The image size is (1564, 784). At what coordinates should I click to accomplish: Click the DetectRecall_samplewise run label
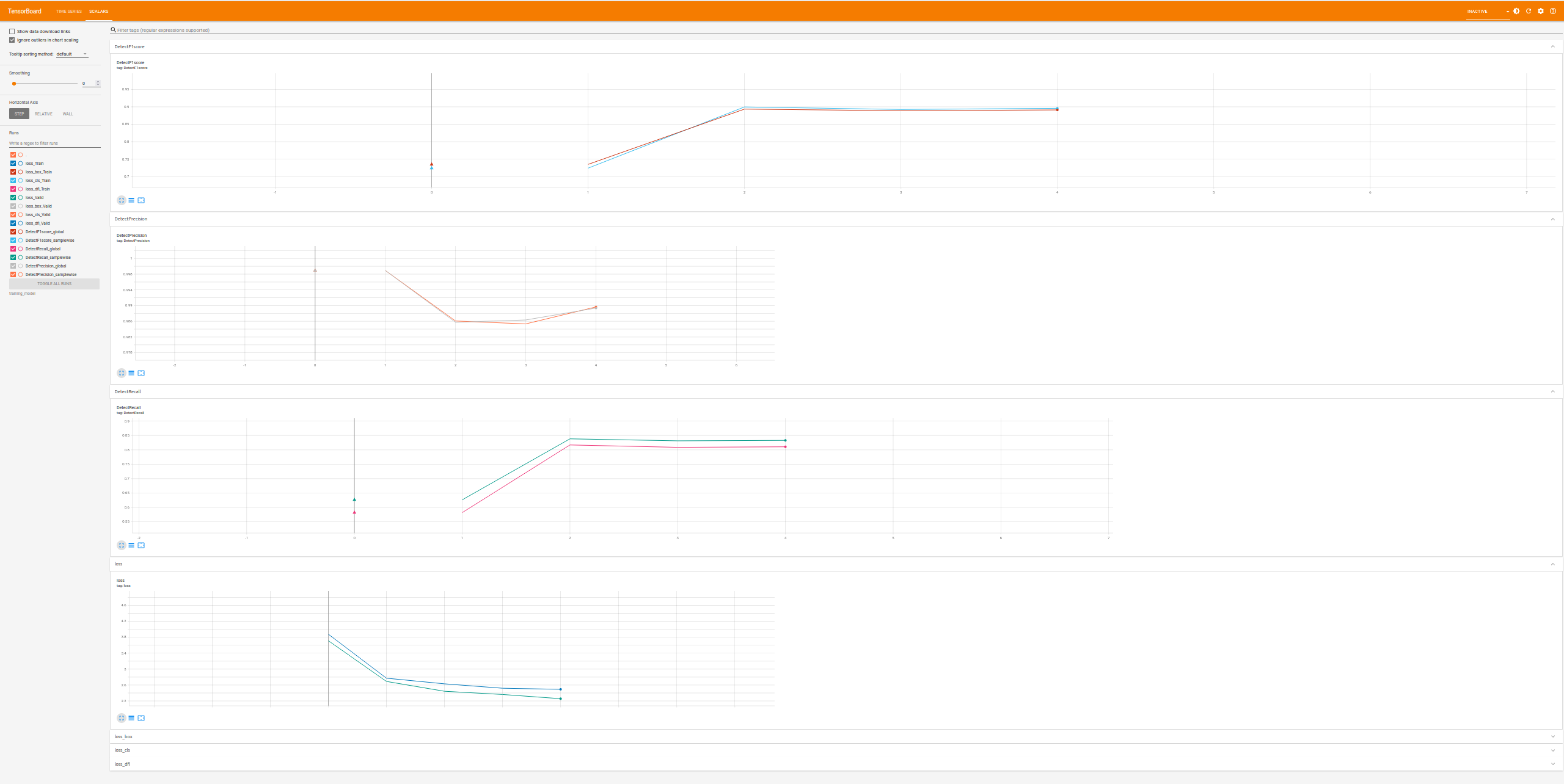click(48, 258)
